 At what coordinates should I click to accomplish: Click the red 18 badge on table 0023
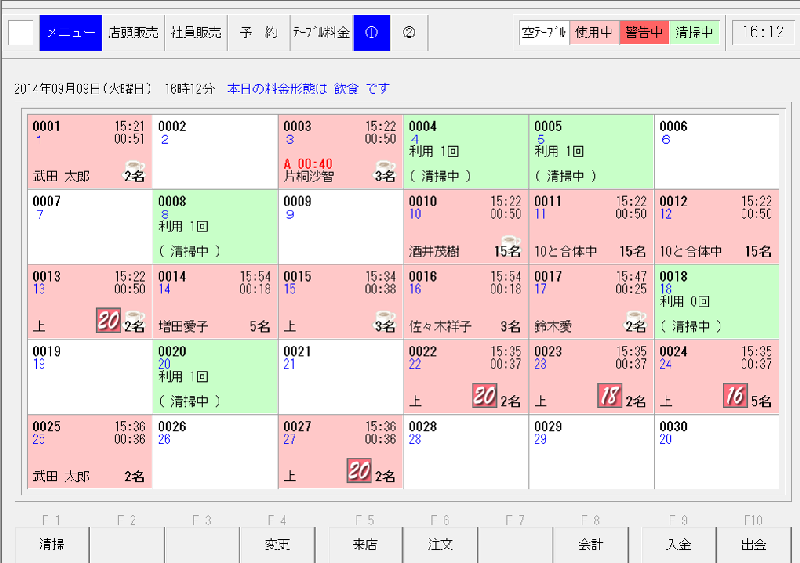coord(610,396)
